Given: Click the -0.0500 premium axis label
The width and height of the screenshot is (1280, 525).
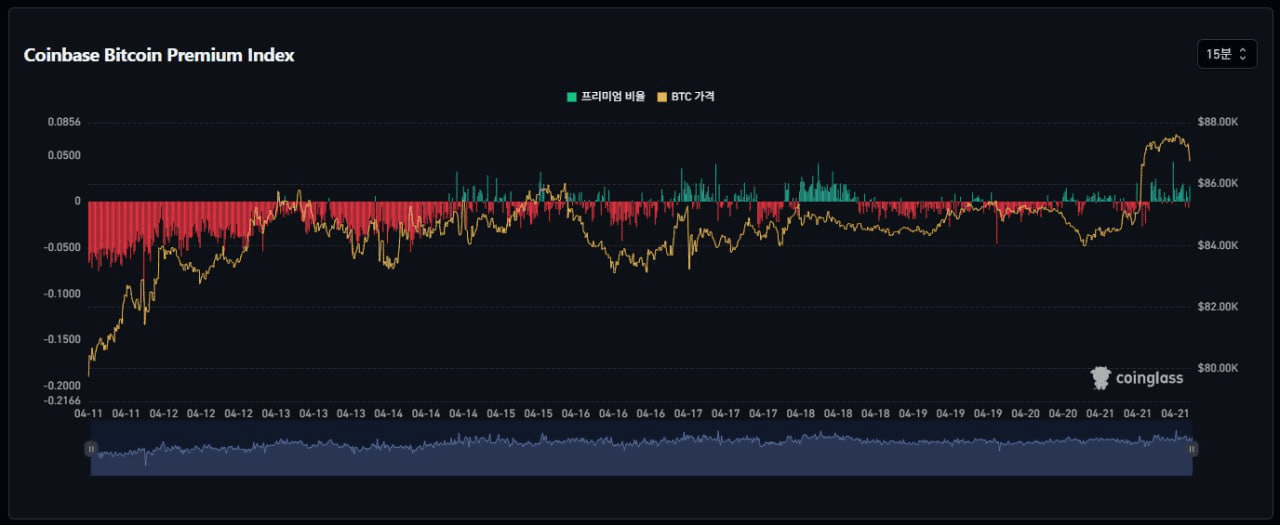Looking at the screenshot, I should tap(62, 247).
